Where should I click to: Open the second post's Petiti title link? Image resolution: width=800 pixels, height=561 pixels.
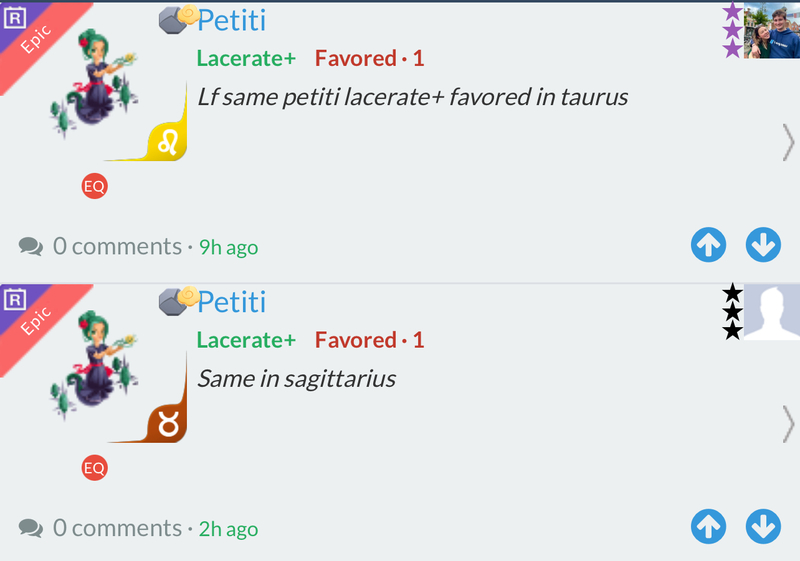(x=231, y=301)
